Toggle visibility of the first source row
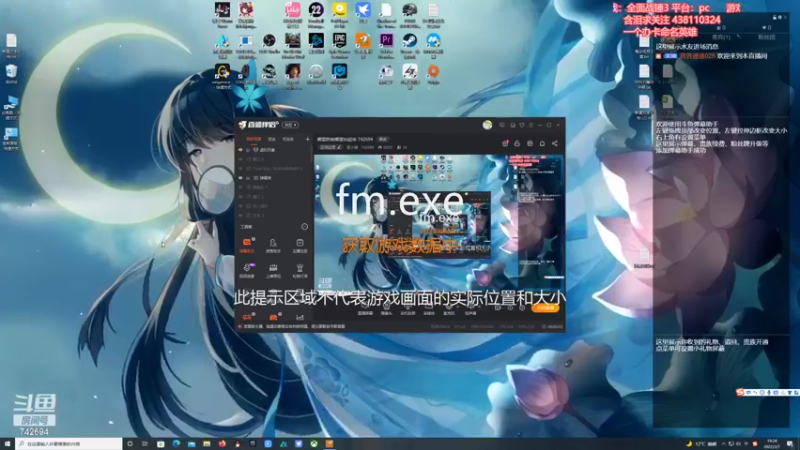 pos(240,150)
